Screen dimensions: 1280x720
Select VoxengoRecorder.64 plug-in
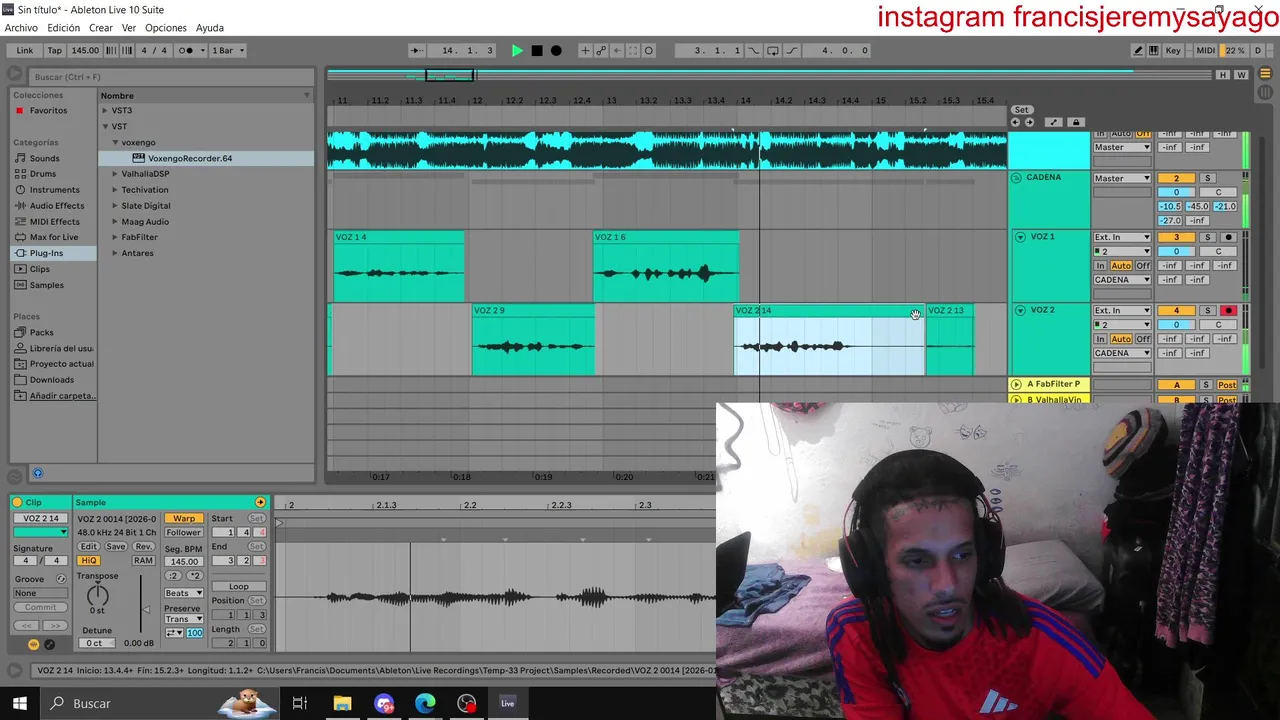[x=190, y=158]
